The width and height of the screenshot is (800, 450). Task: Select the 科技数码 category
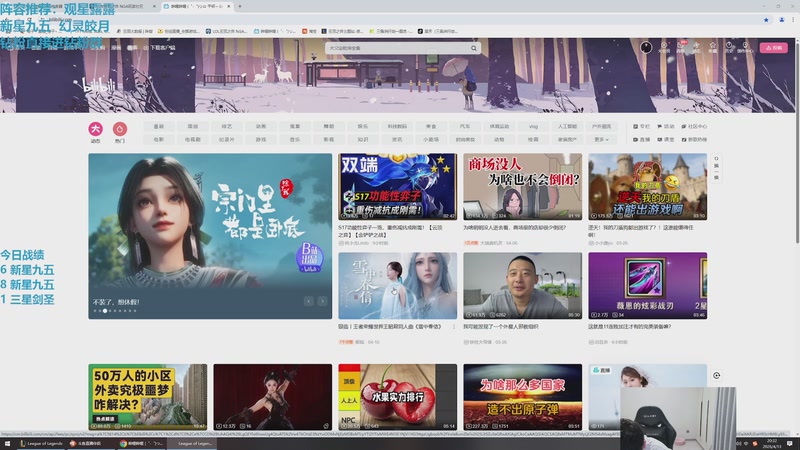(x=397, y=126)
